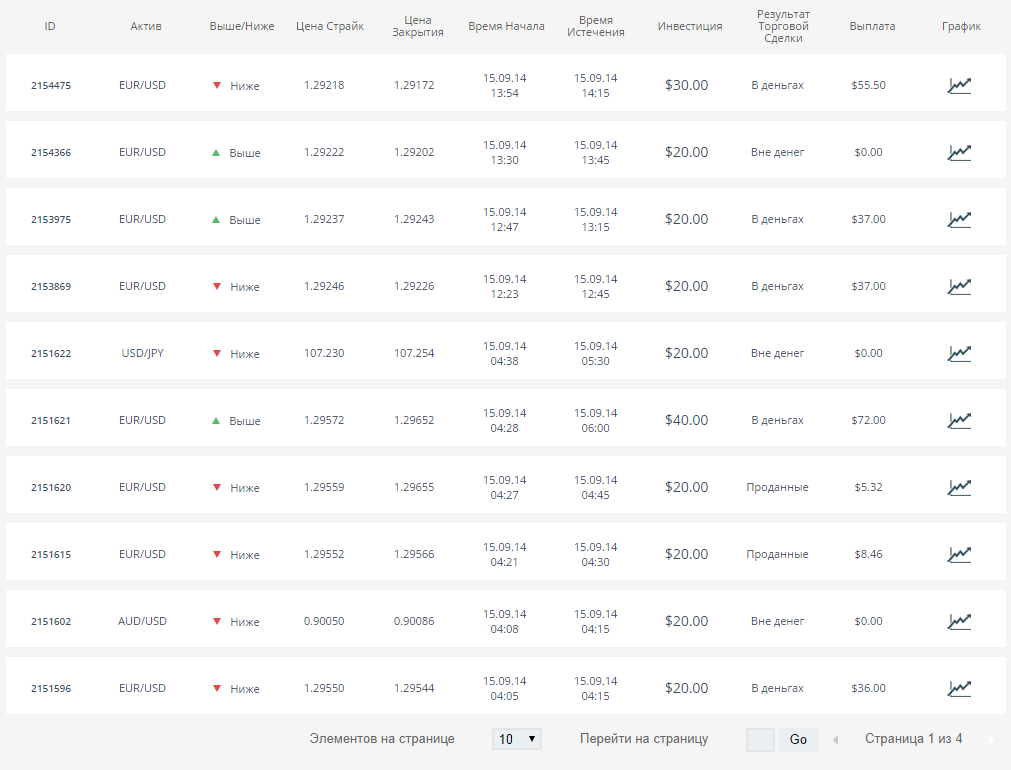Click the Выплата column header
Viewport: 1011px width, 770px height.
pyautogui.click(x=872, y=26)
